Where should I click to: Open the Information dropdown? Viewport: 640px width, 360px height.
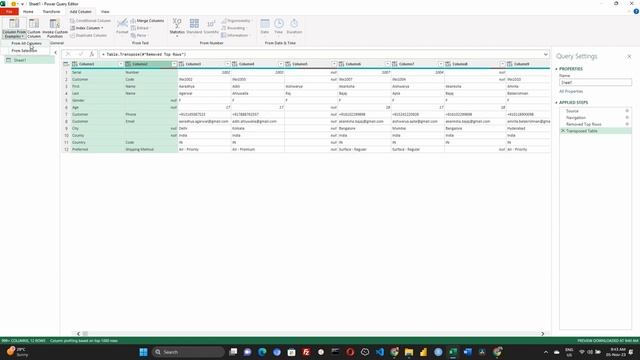point(235,35)
